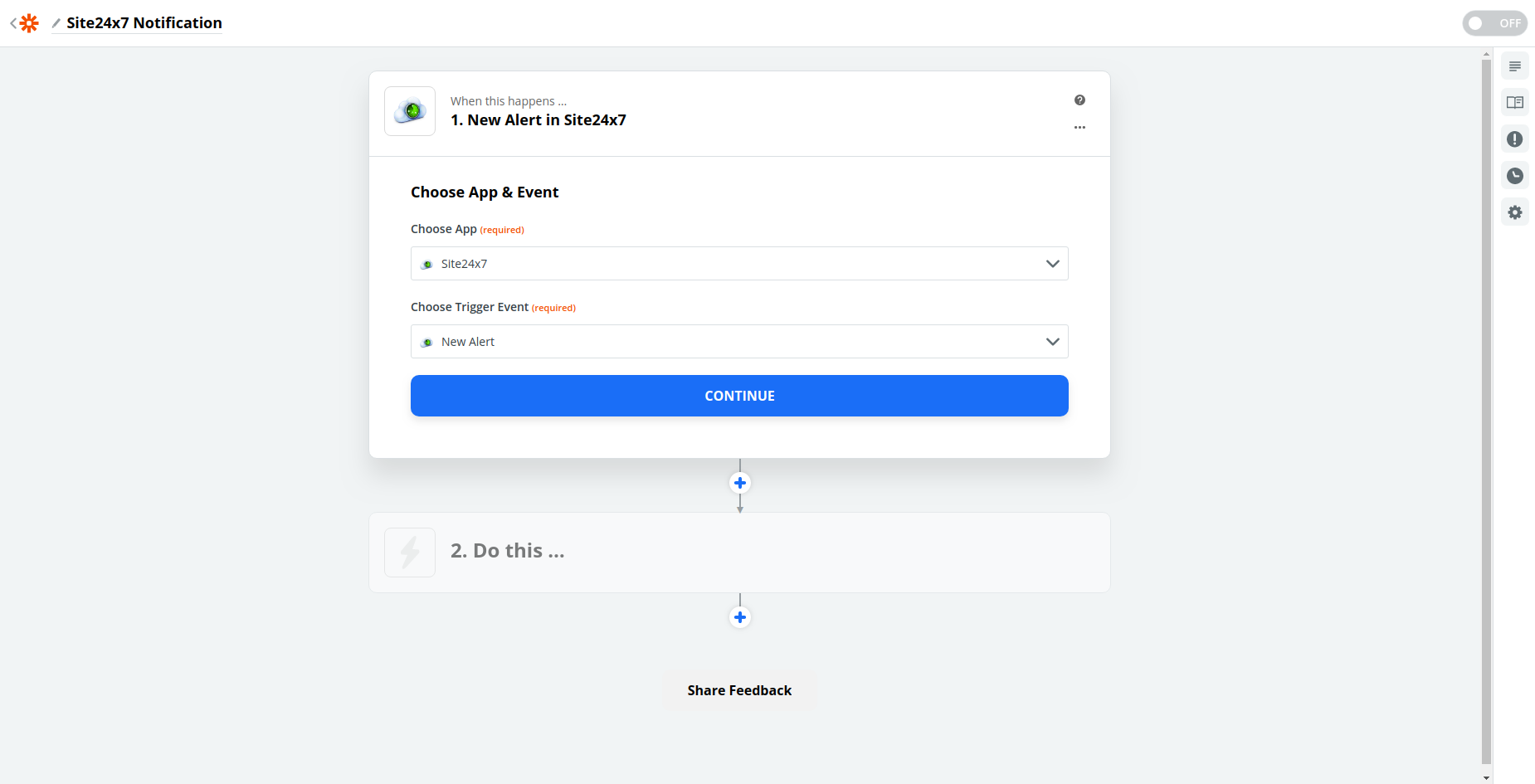Add a step between trigger and action
Viewport: 1535px width, 784px height.
[740, 483]
